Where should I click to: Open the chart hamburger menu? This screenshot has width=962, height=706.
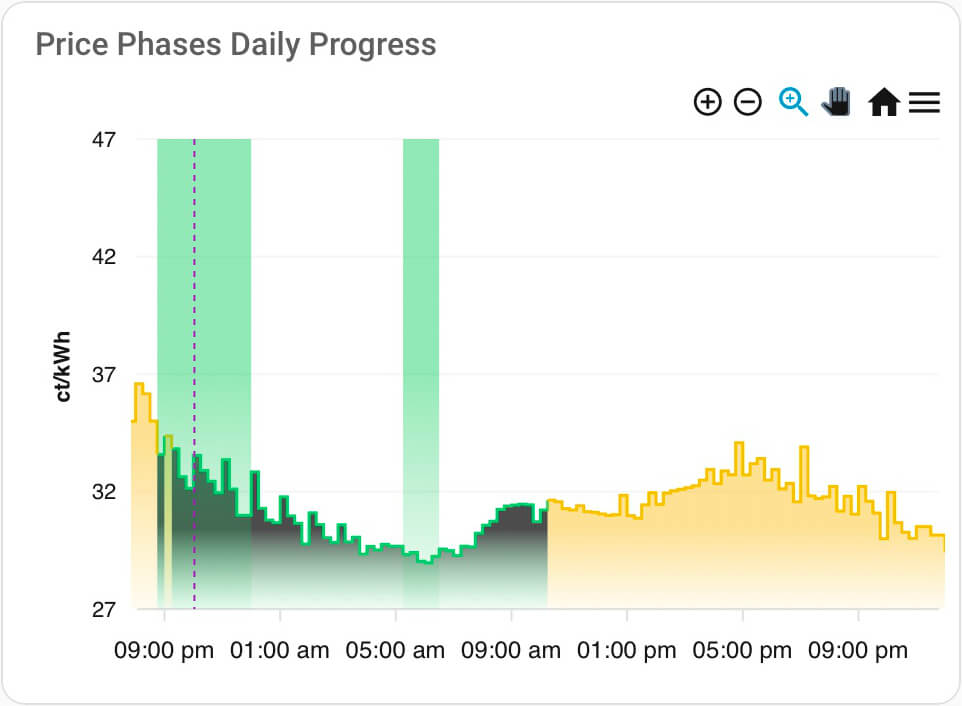[x=924, y=102]
